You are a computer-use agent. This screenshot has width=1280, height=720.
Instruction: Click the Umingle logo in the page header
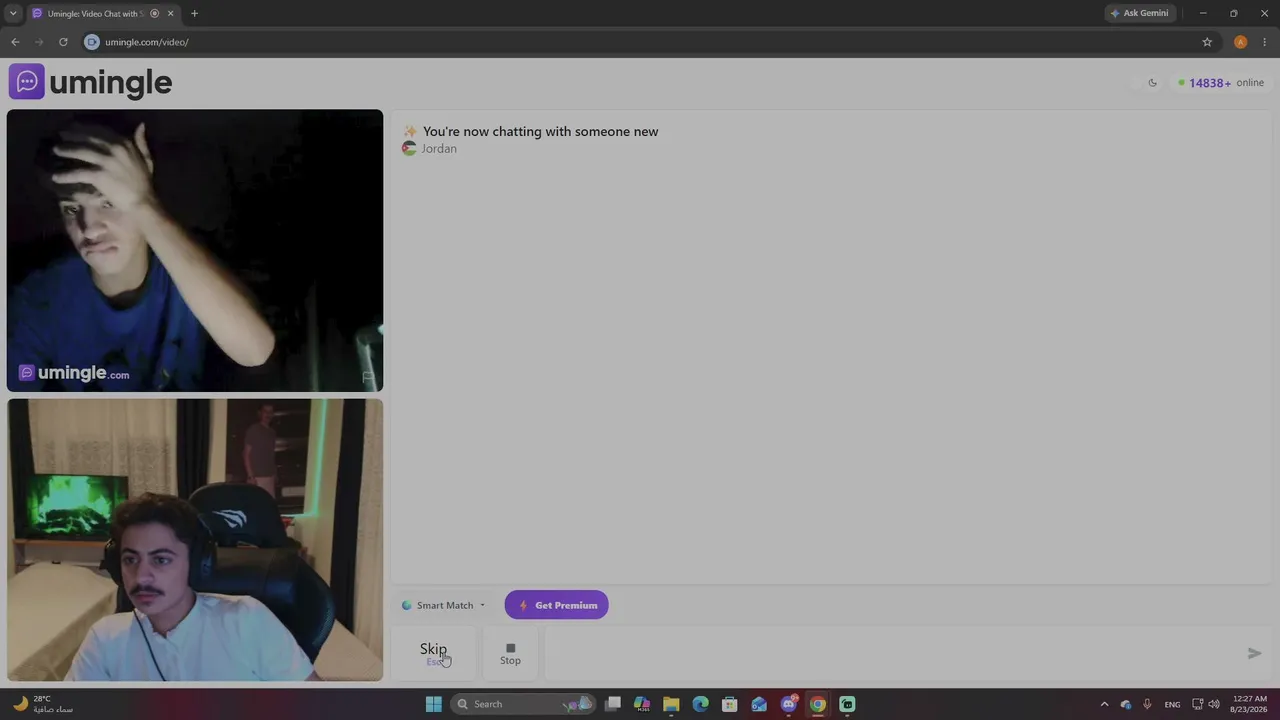coord(90,82)
